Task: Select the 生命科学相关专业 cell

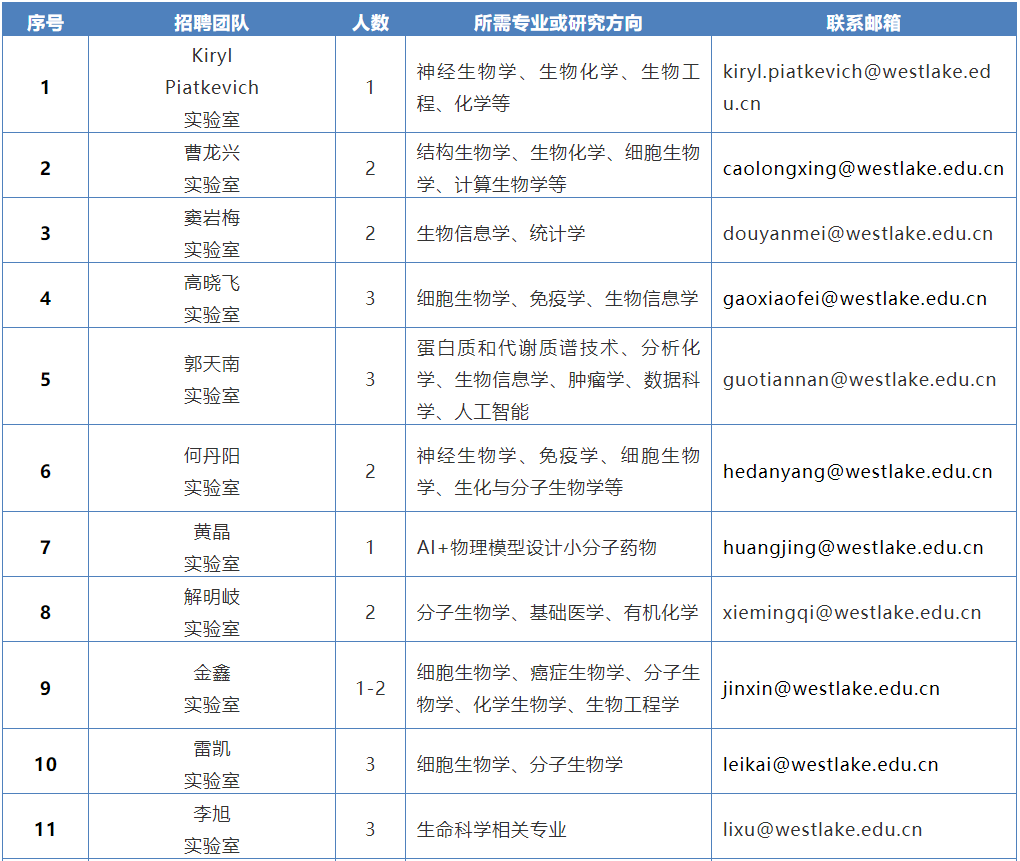Action: tap(558, 827)
